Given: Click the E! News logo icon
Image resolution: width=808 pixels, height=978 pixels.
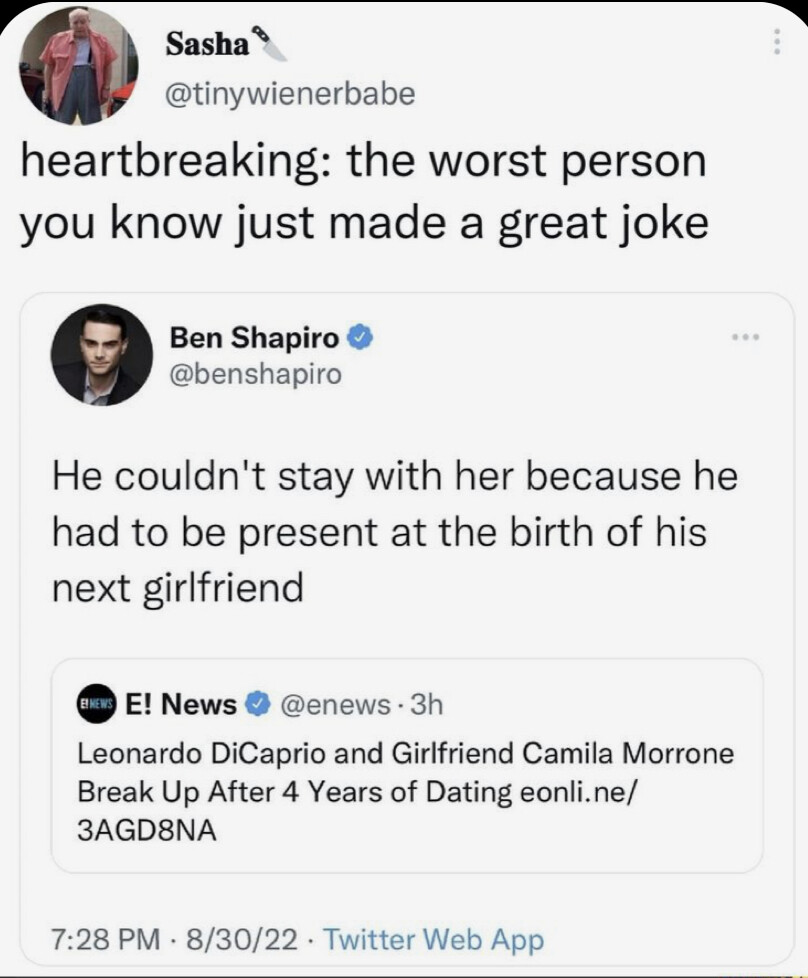Looking at the screenshot, I should click(x=97, y=705).
